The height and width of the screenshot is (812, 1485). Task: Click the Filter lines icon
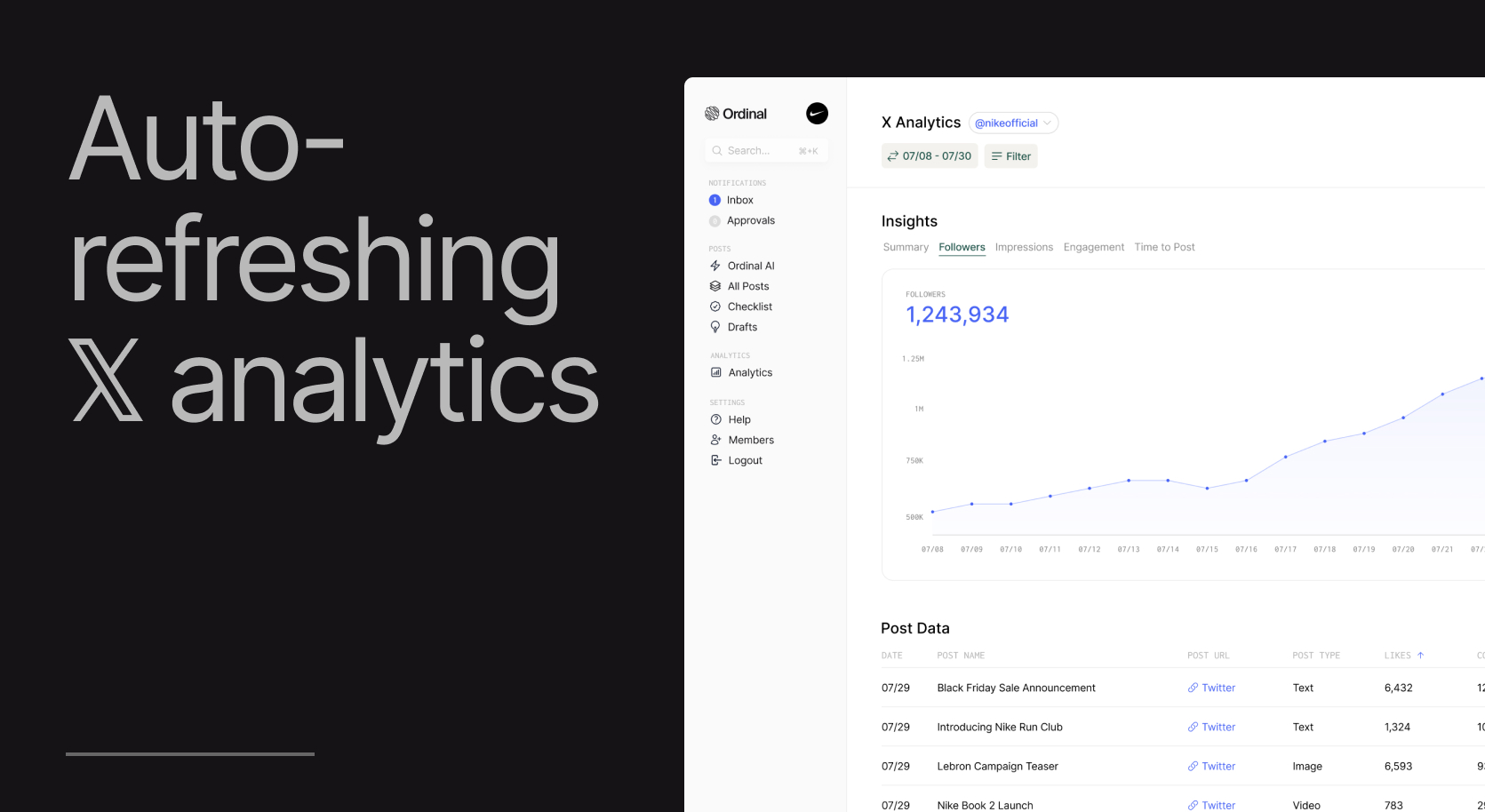click(997, 156)
